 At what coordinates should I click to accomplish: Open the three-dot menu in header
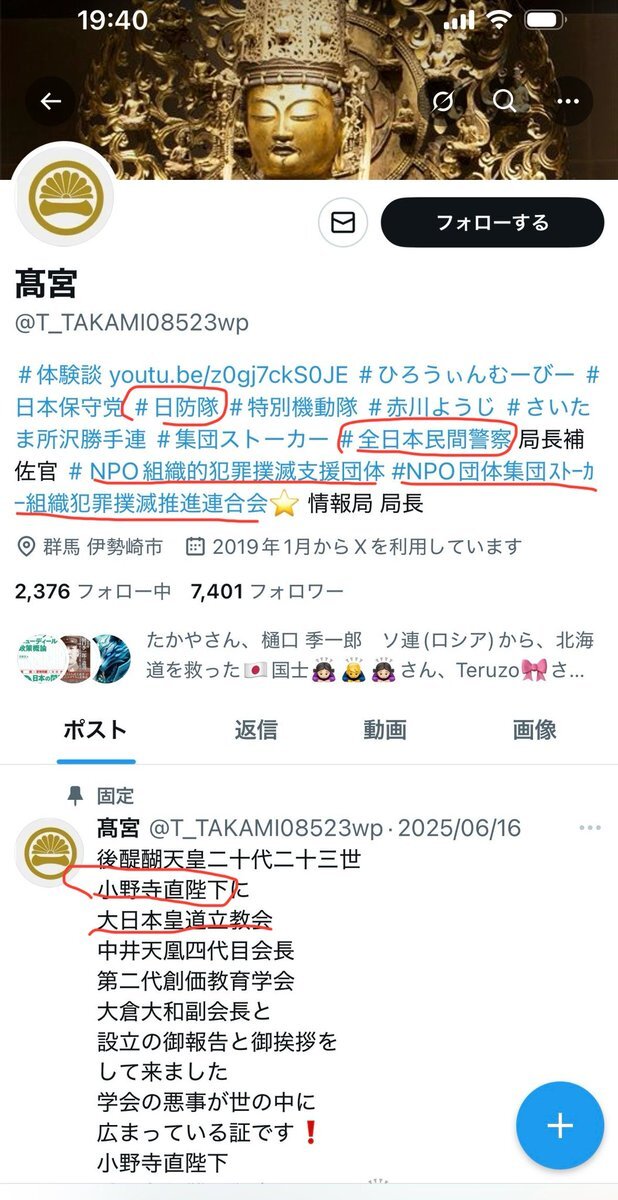point(568,101)
